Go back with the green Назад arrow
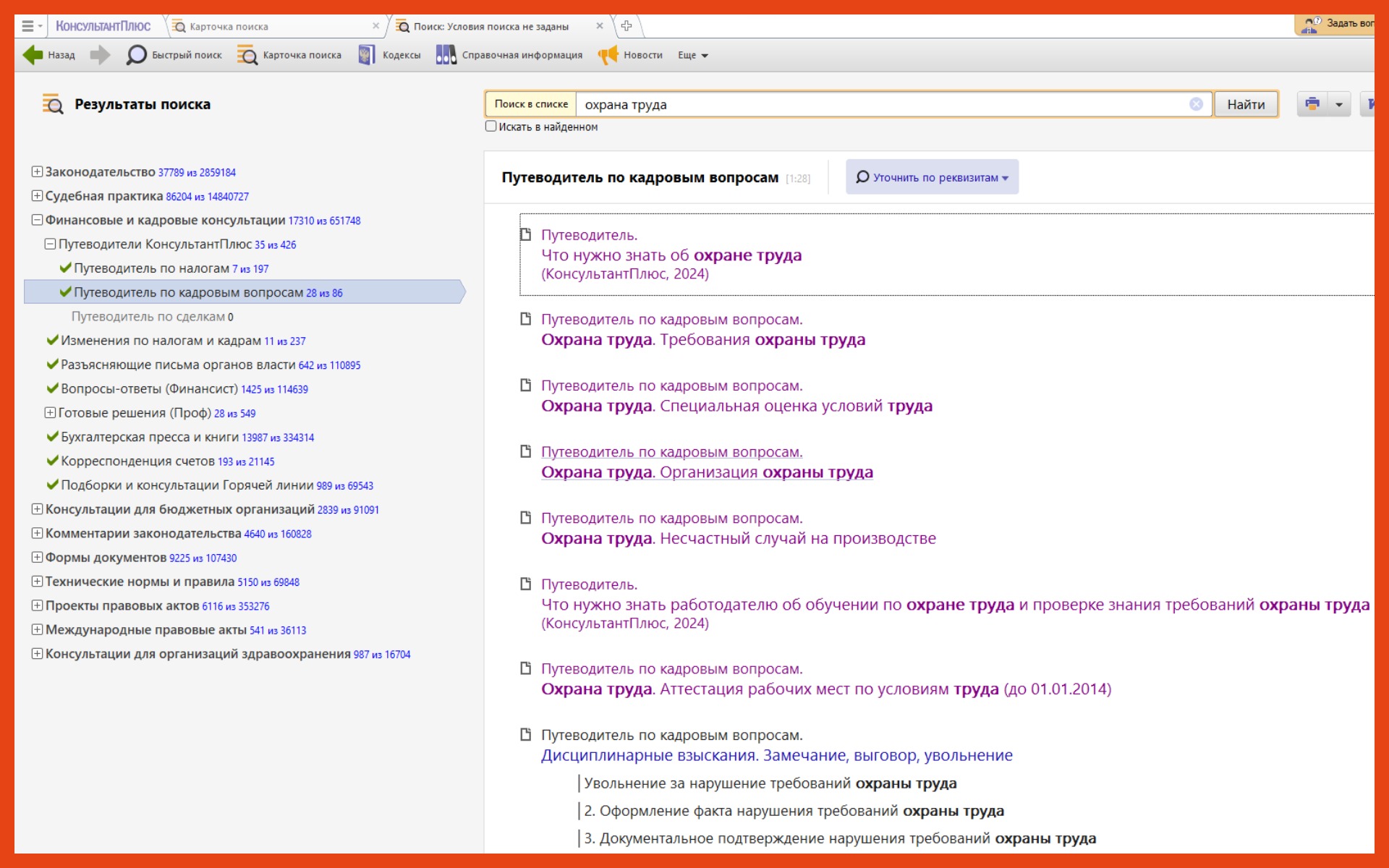Viewport: 1389px width, 868px height. coord(48,55)
